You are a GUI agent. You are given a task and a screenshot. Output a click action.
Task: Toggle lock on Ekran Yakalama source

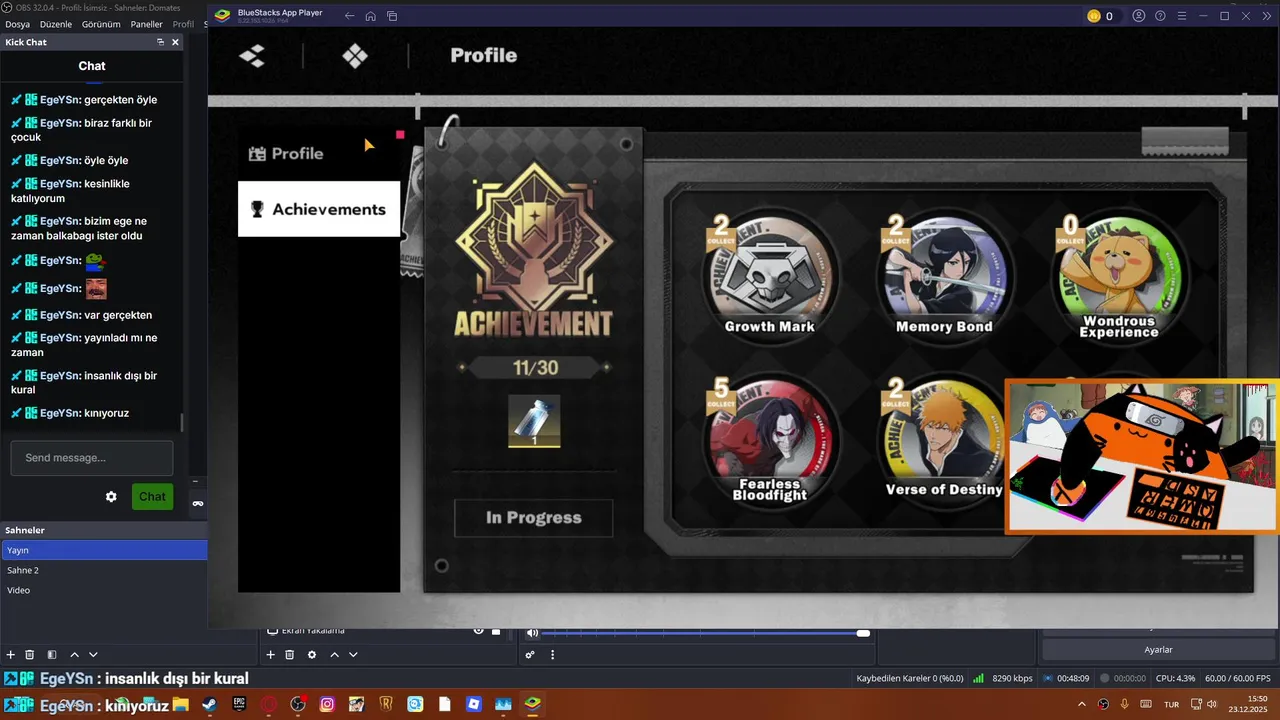pyautogui.click(x=496, y=631)
